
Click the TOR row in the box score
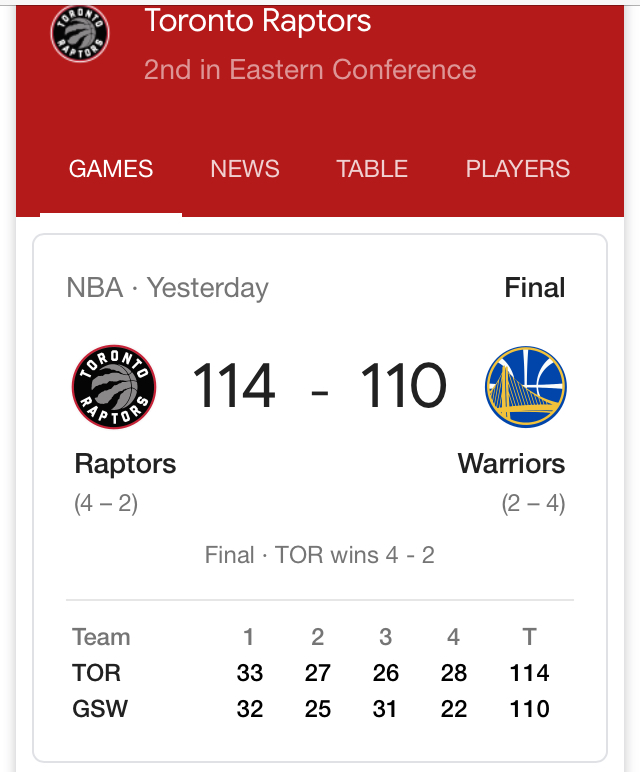click(97, 673)
